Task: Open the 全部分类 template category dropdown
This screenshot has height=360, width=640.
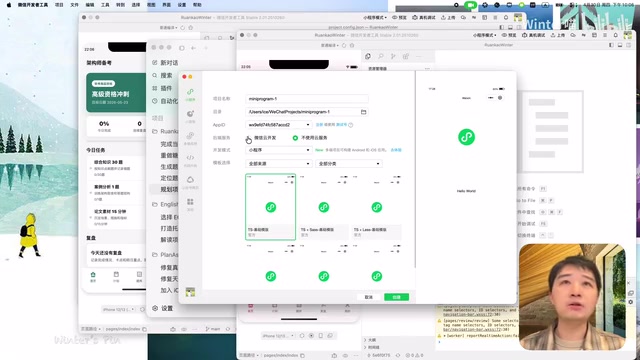Action: coord(349,164)
